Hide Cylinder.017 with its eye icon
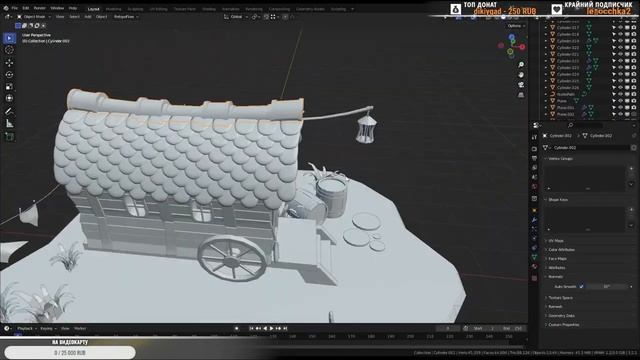 tap(620, 28)
